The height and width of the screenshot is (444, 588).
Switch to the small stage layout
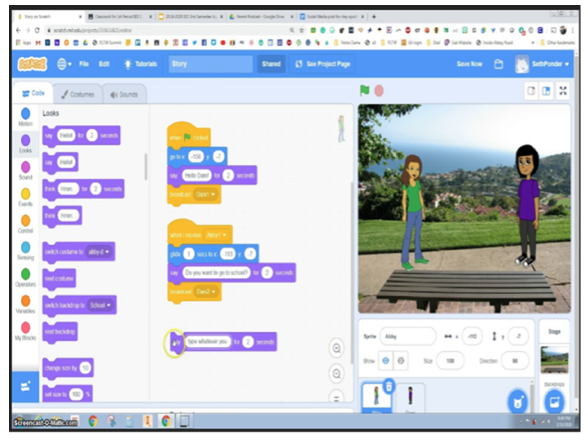click(x=531, y=91)
